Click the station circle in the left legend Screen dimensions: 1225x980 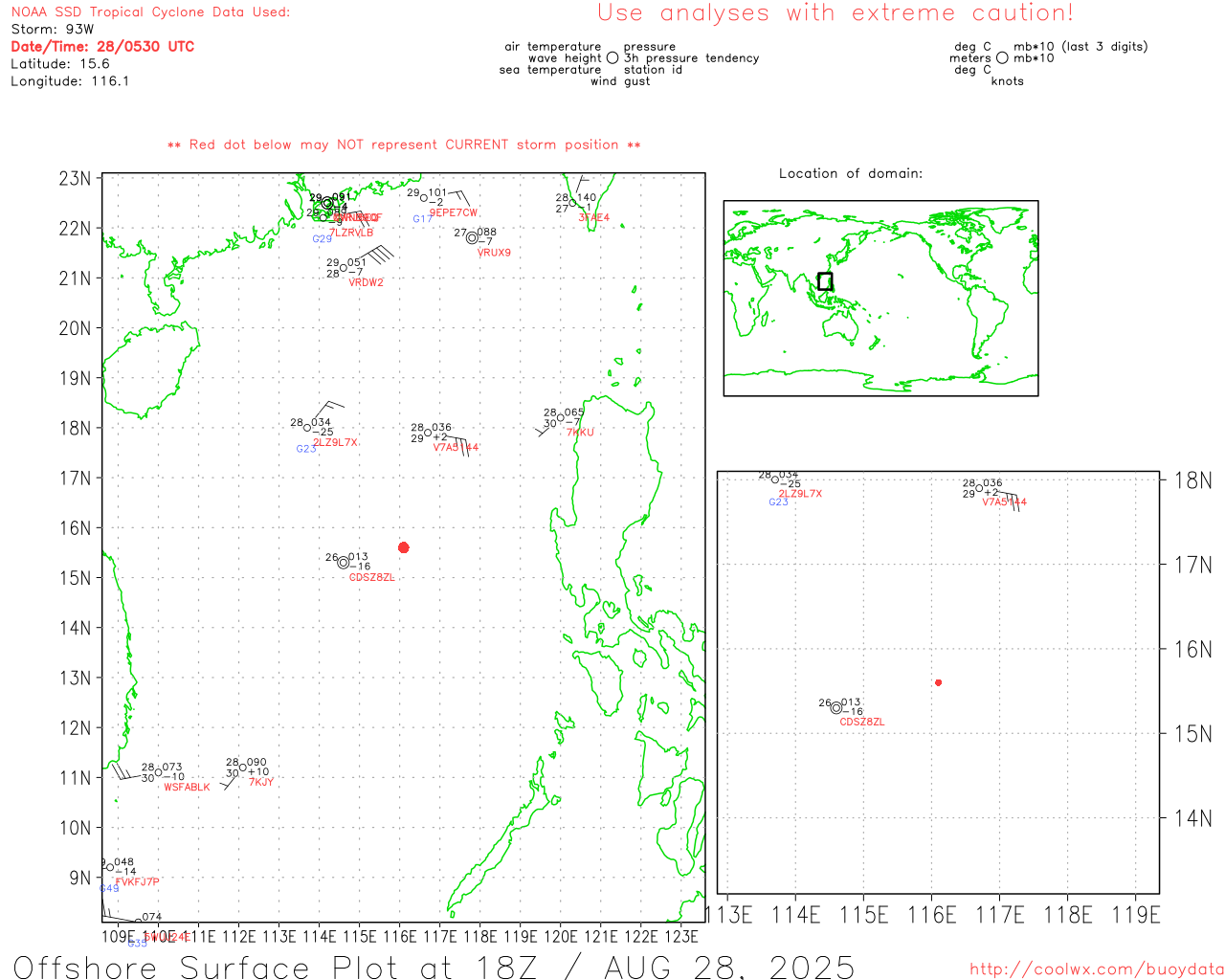[x=612, y=58]
